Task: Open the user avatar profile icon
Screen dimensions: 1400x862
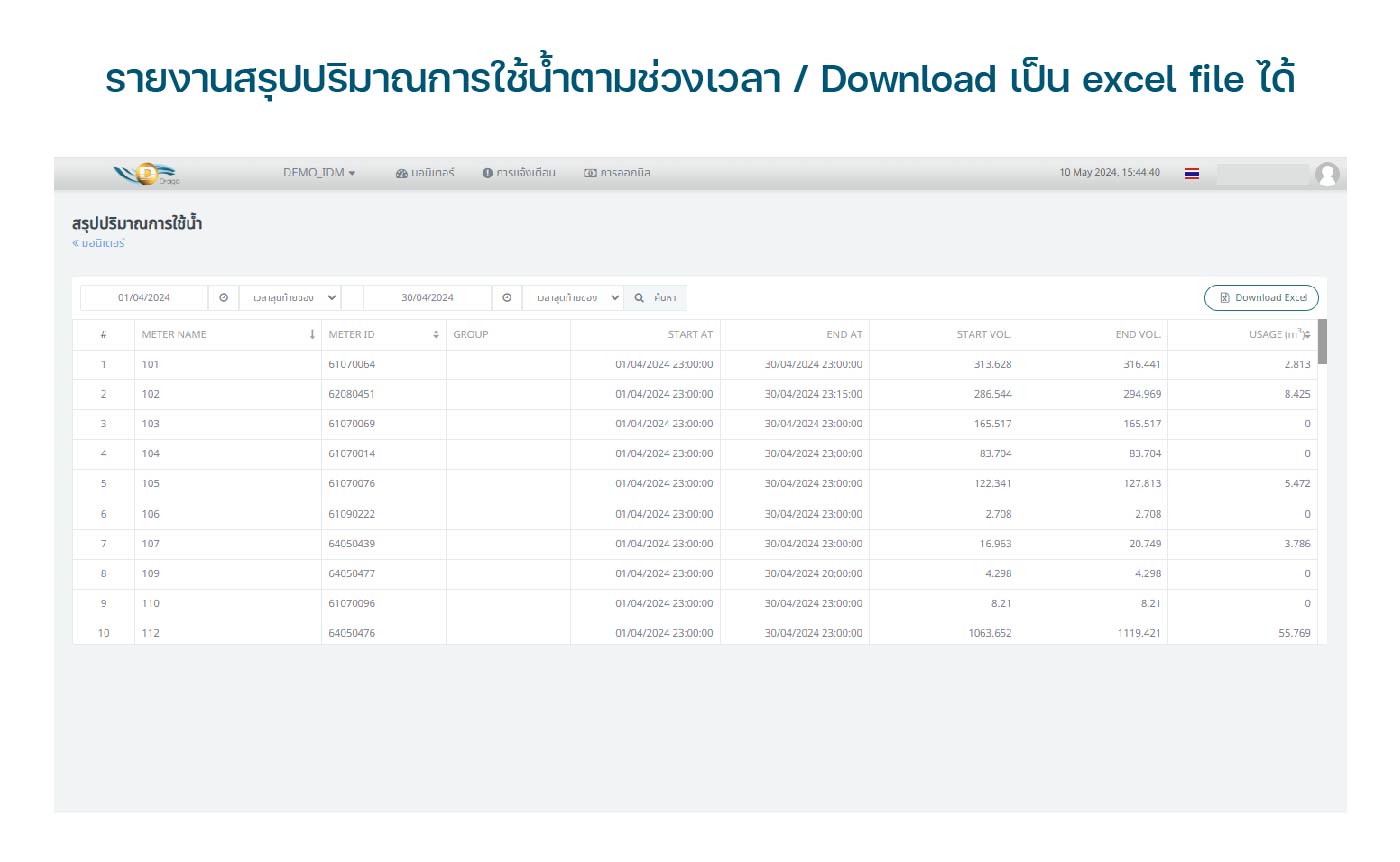Action: pyautogui.click(x=1327, y=174)
